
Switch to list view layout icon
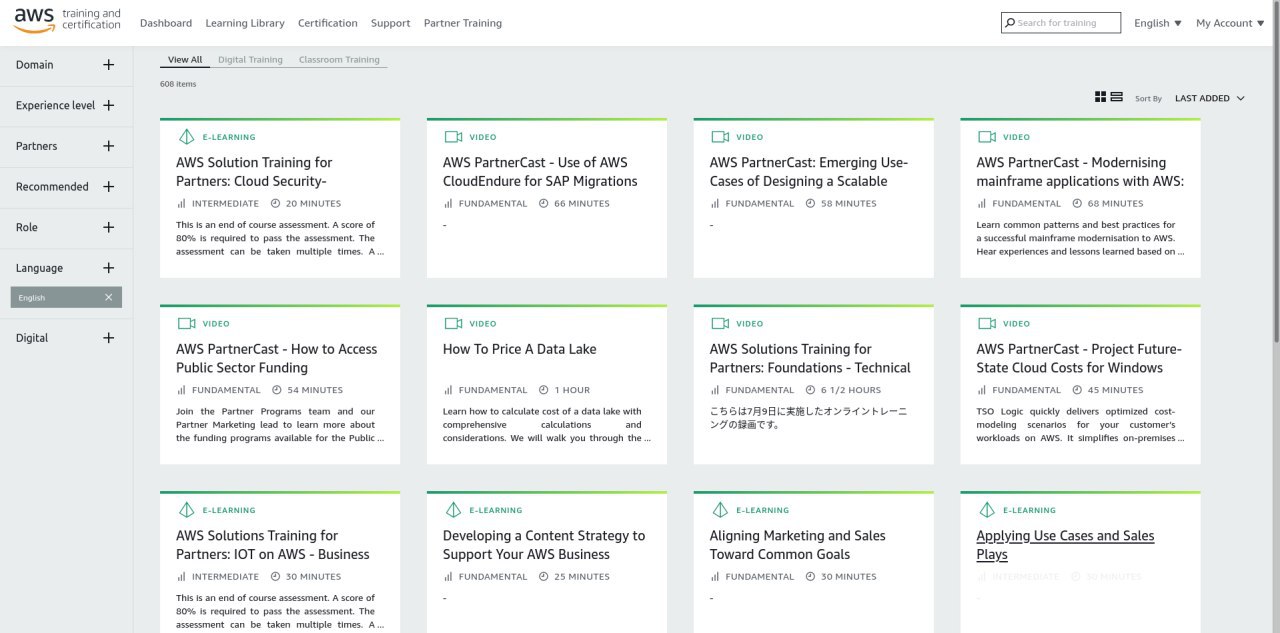tap(1117, 97)
